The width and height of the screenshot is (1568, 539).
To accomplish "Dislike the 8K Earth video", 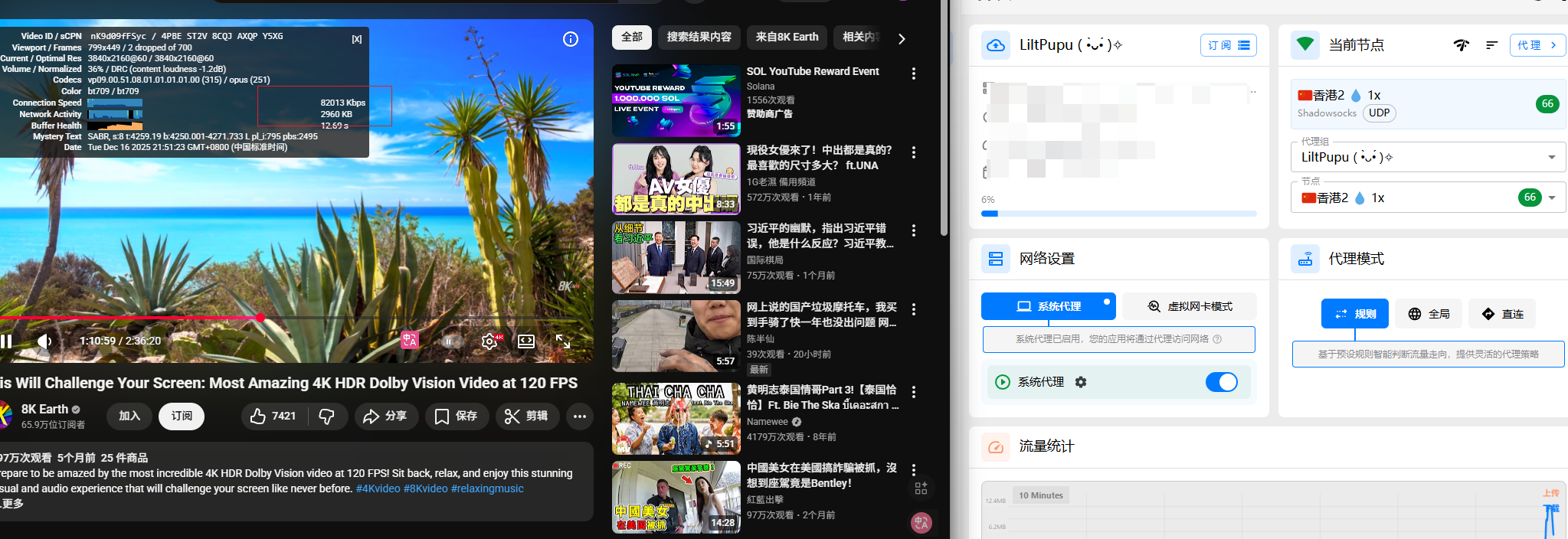I will (x=327, y=416).
